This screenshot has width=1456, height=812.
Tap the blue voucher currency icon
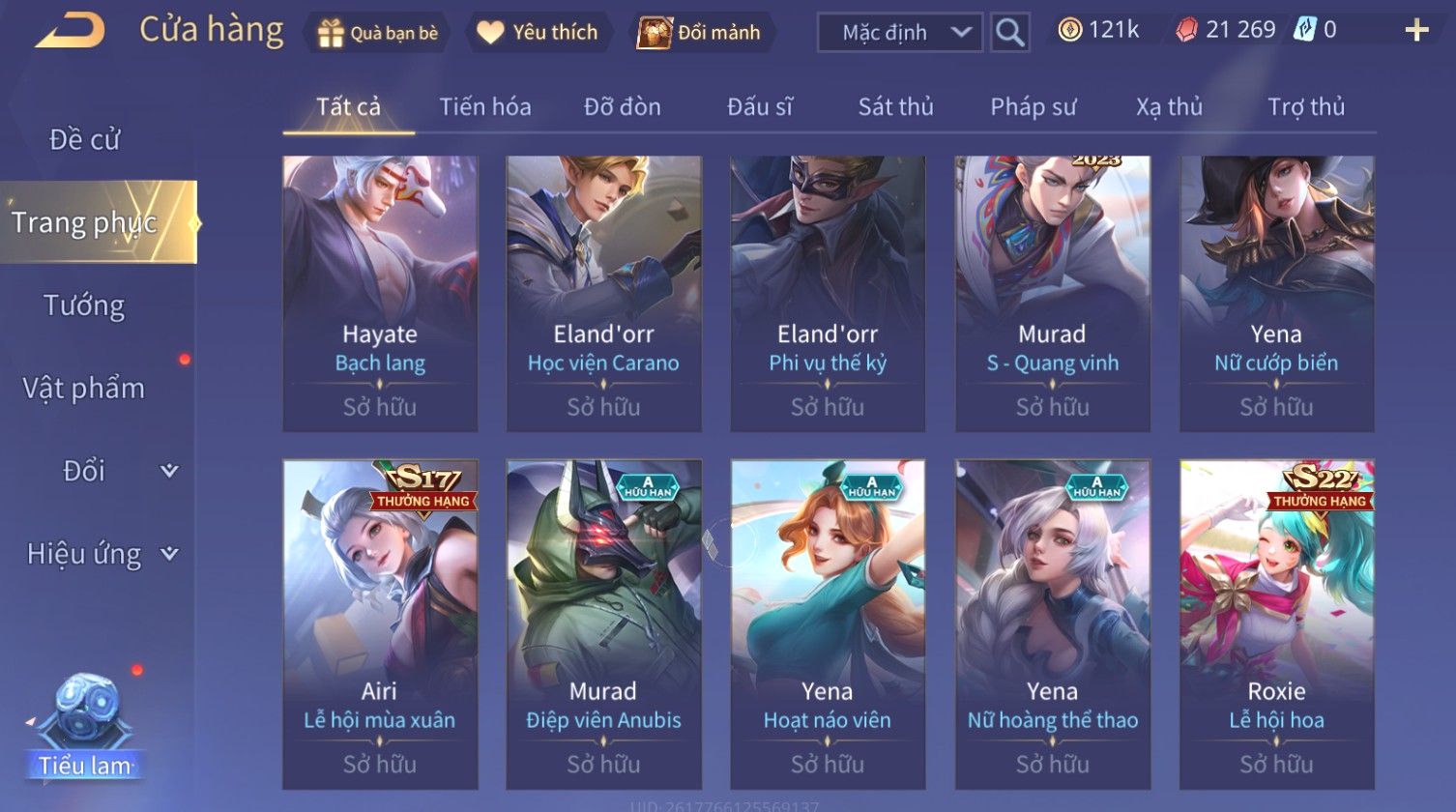coord(1304,30)
